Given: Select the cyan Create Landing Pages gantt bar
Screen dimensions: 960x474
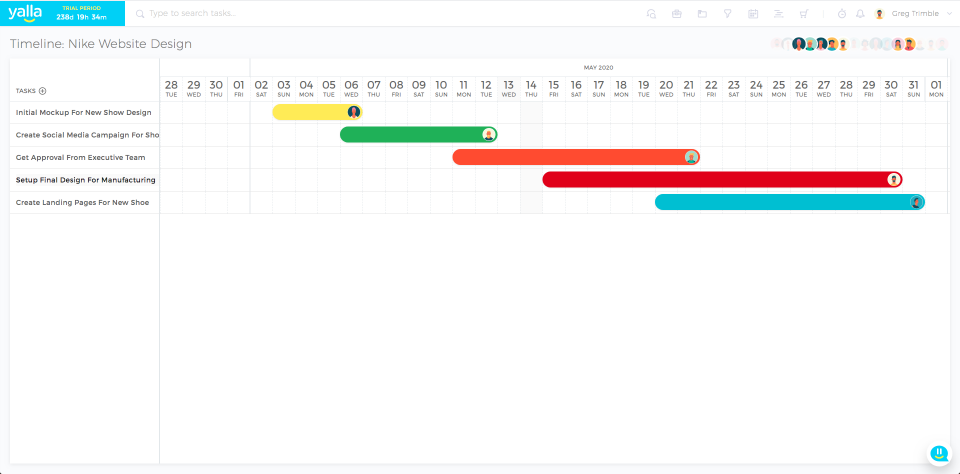Looking at the screenshot, I should point(790,202).
